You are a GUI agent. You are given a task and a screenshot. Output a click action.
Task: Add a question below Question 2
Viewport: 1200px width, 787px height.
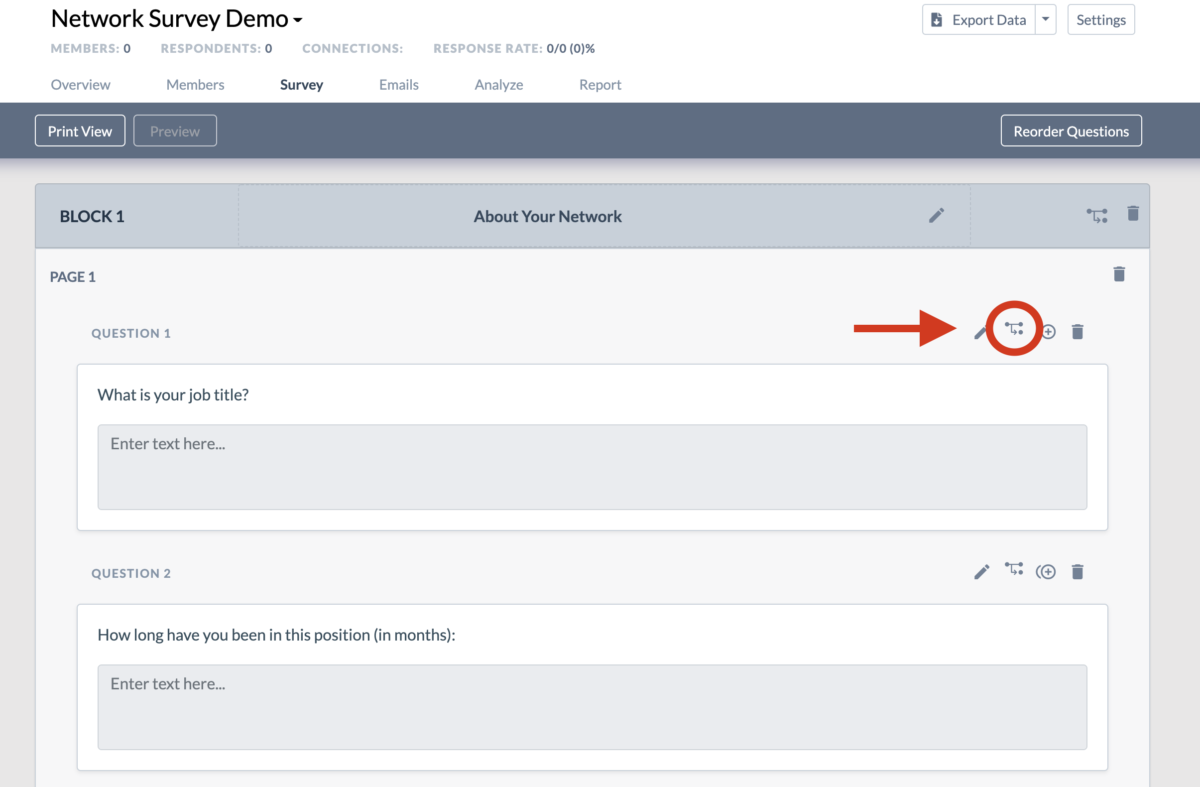click(1046, 571)
